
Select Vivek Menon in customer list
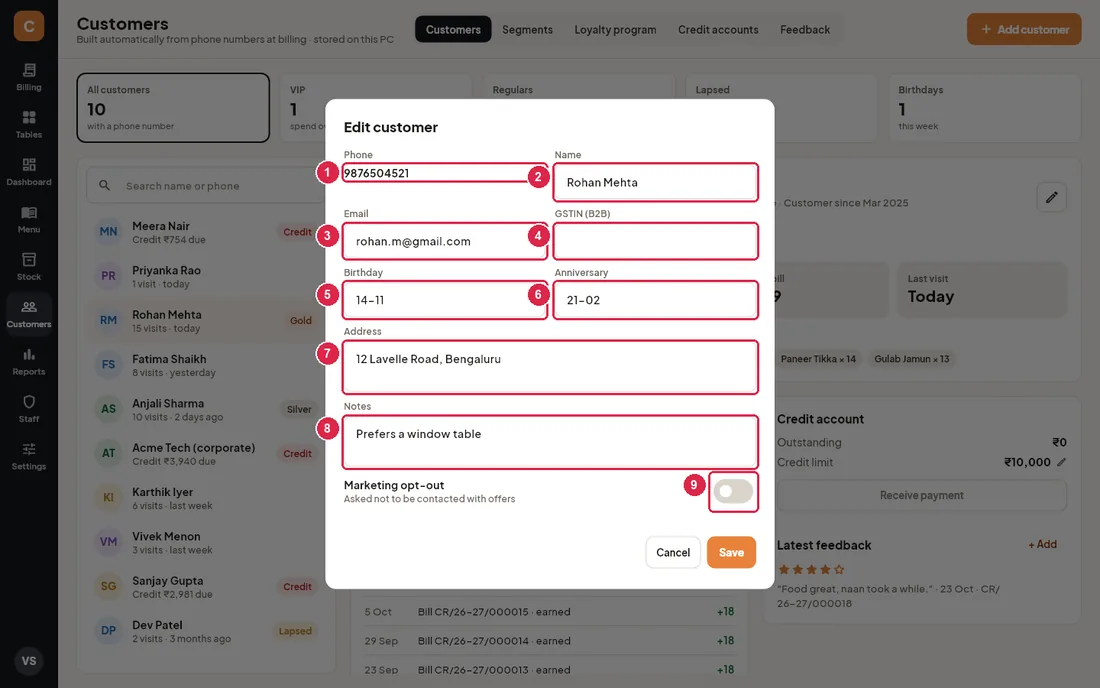point(206,542)
